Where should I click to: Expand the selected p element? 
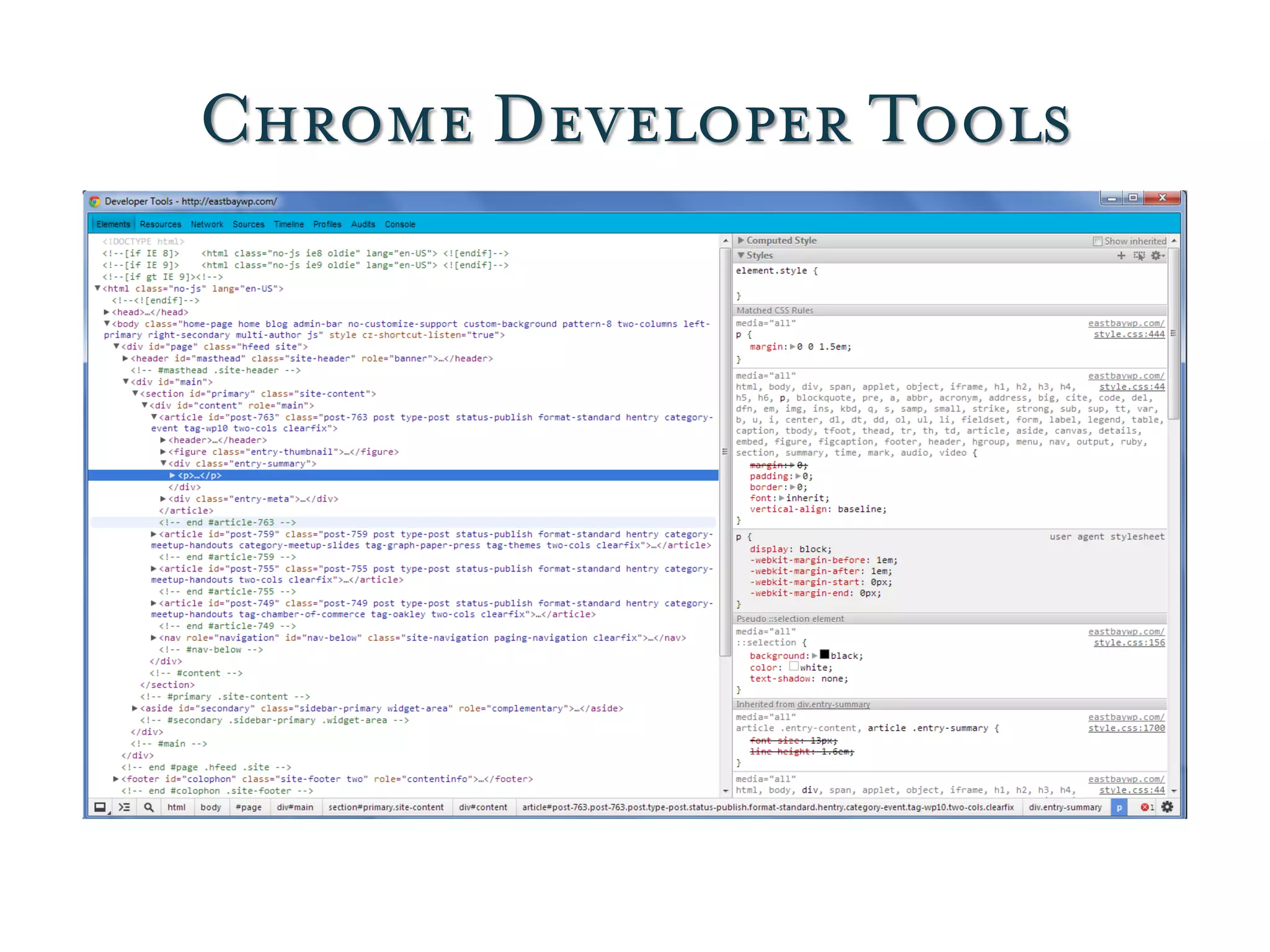click(x=172, y=475)
